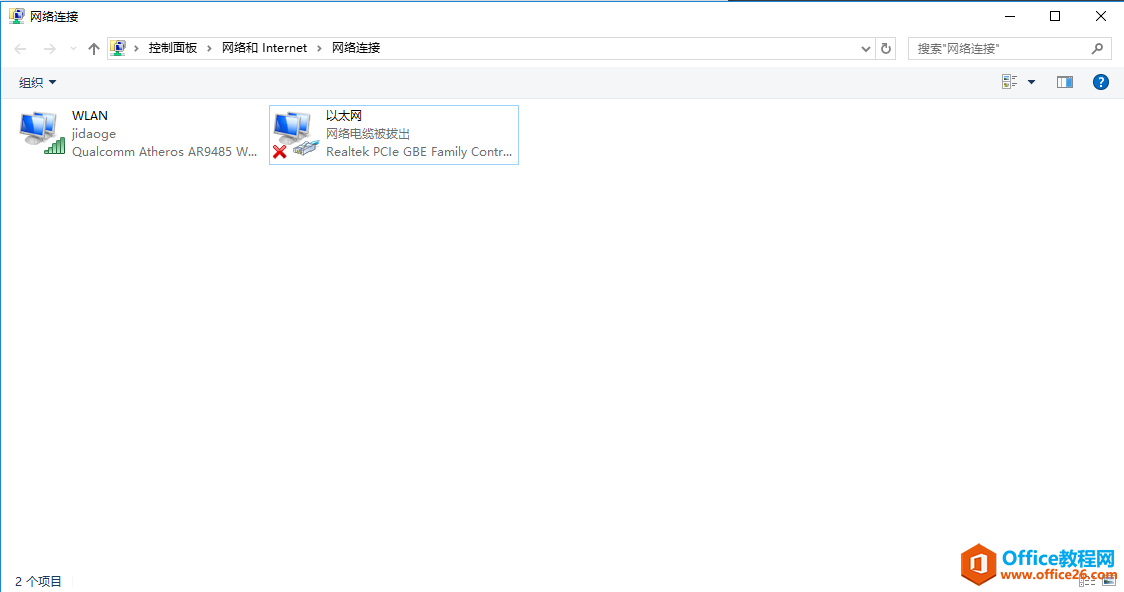
Task: Click the search magnifier icon
Action: pyautogui.click(x=1097, y=49)
